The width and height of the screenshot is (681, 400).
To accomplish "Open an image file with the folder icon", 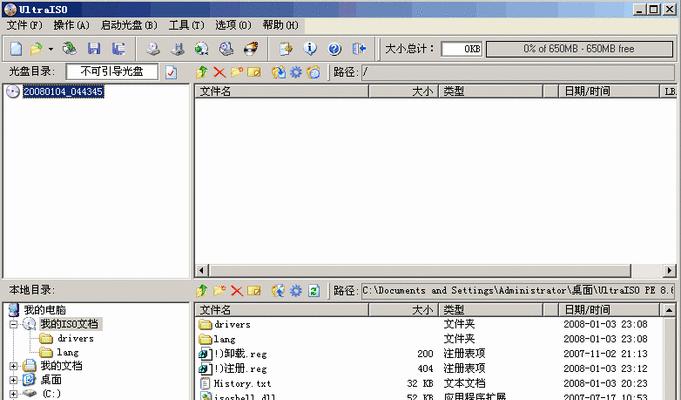I will tap(36, 49).
